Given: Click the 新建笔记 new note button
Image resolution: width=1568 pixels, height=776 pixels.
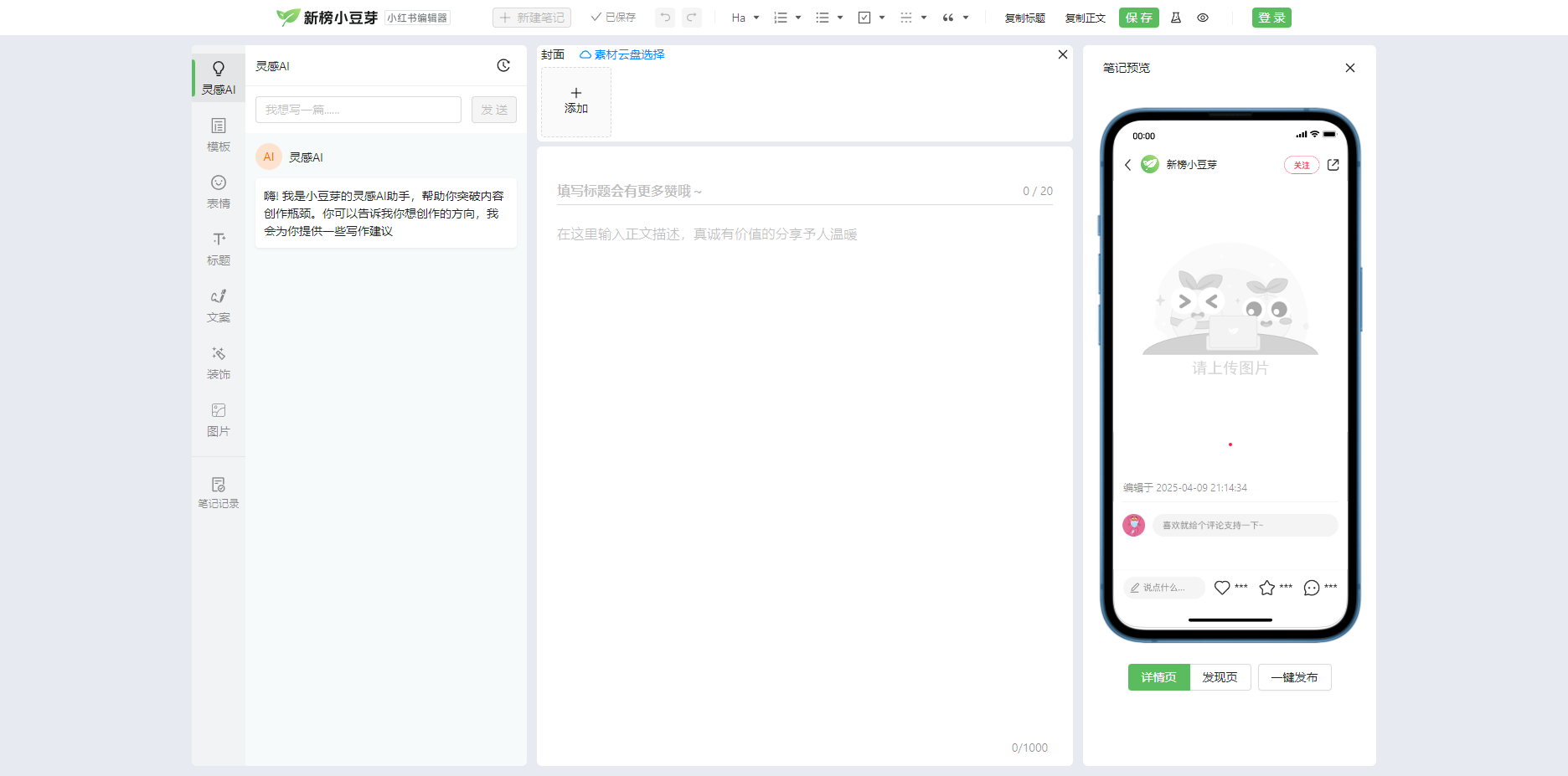Looking at the screenshot, I should (x=532, y=18).
